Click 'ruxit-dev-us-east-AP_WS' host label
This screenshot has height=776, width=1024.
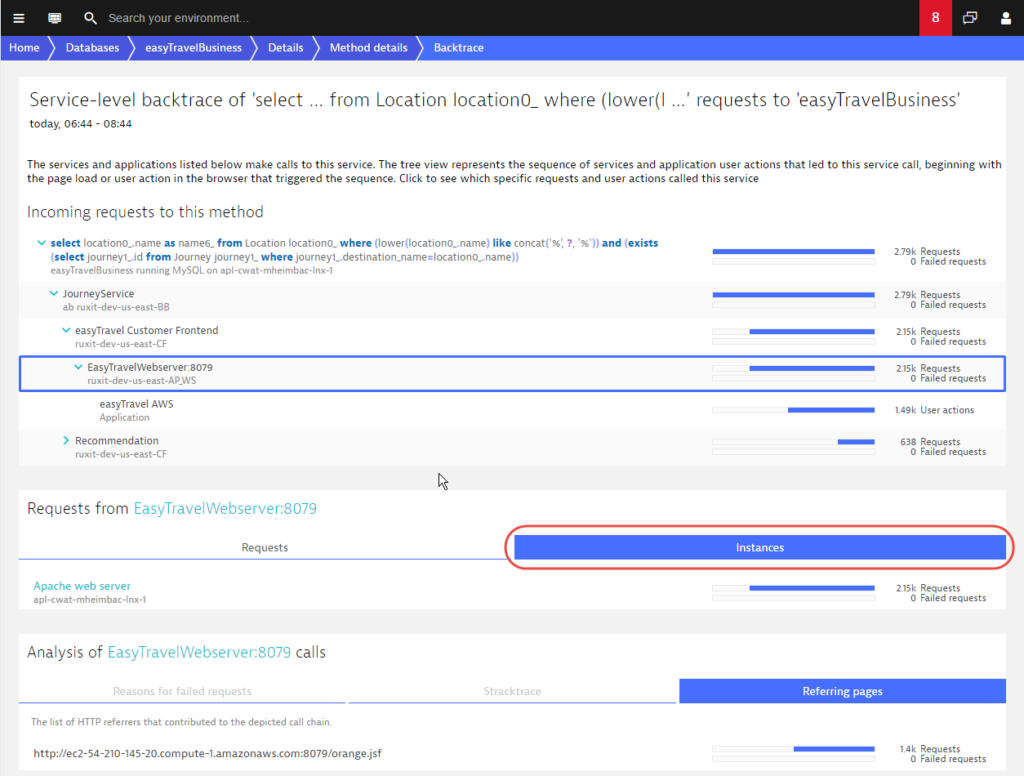point(142,380)
